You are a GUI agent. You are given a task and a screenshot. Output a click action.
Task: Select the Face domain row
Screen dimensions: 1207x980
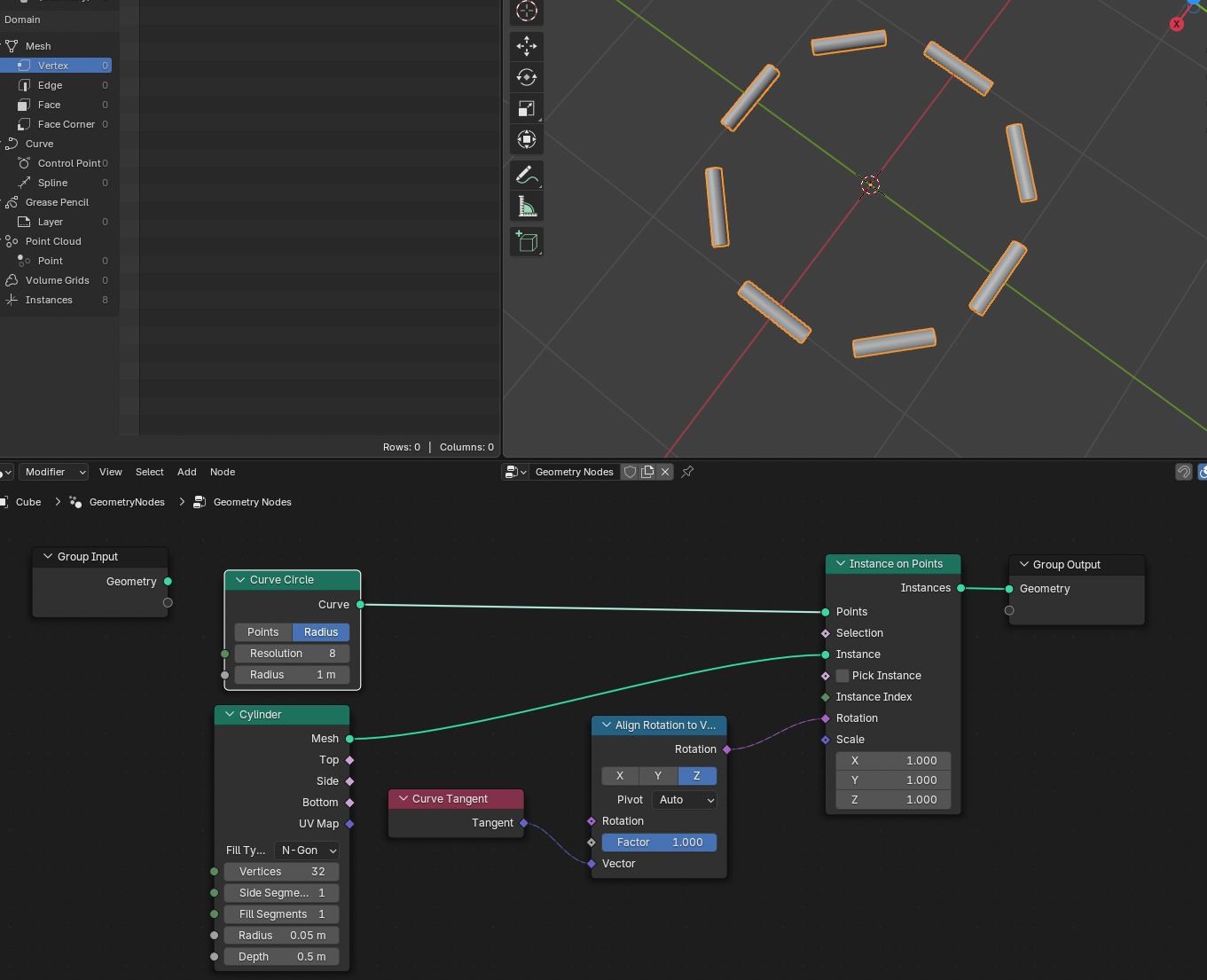point(56,105)
